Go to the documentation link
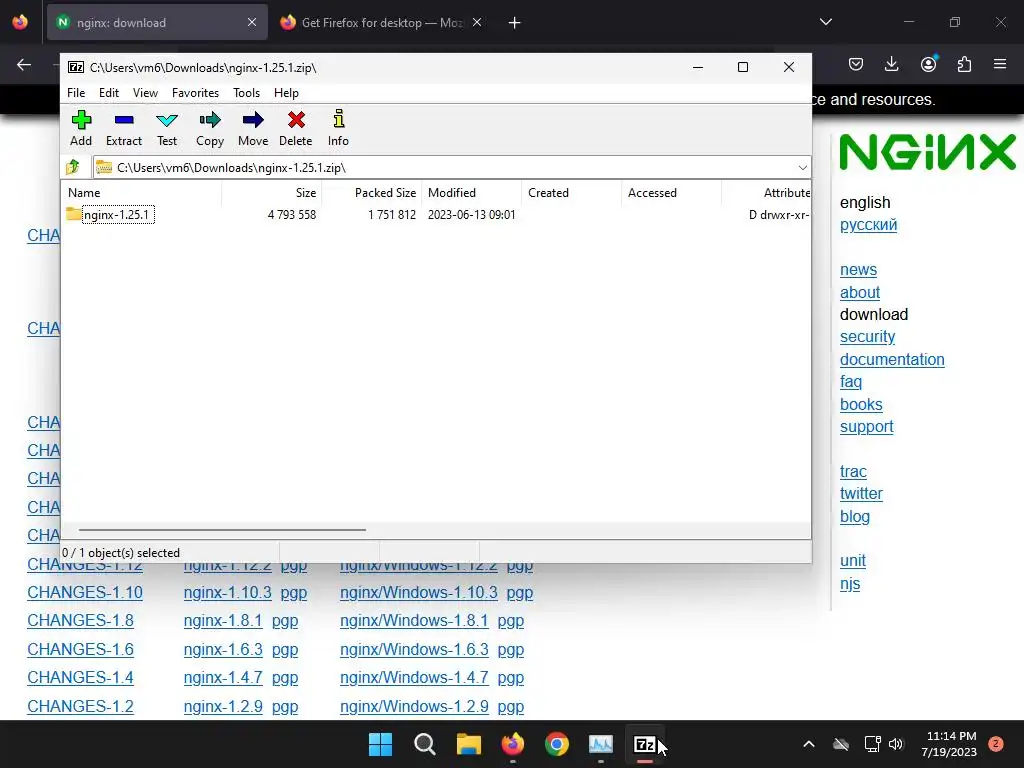 tap(892, 359)
